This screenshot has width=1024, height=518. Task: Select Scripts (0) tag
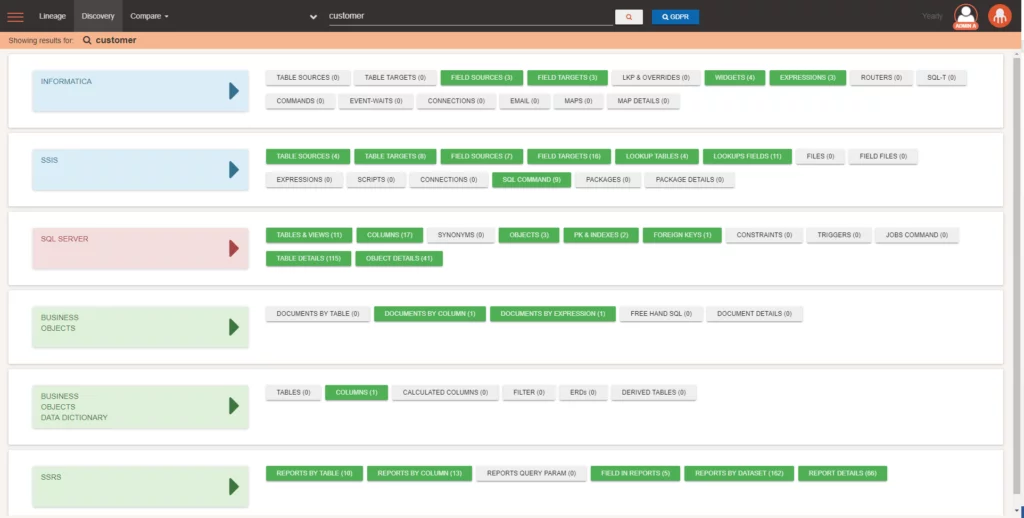(376, 180)
